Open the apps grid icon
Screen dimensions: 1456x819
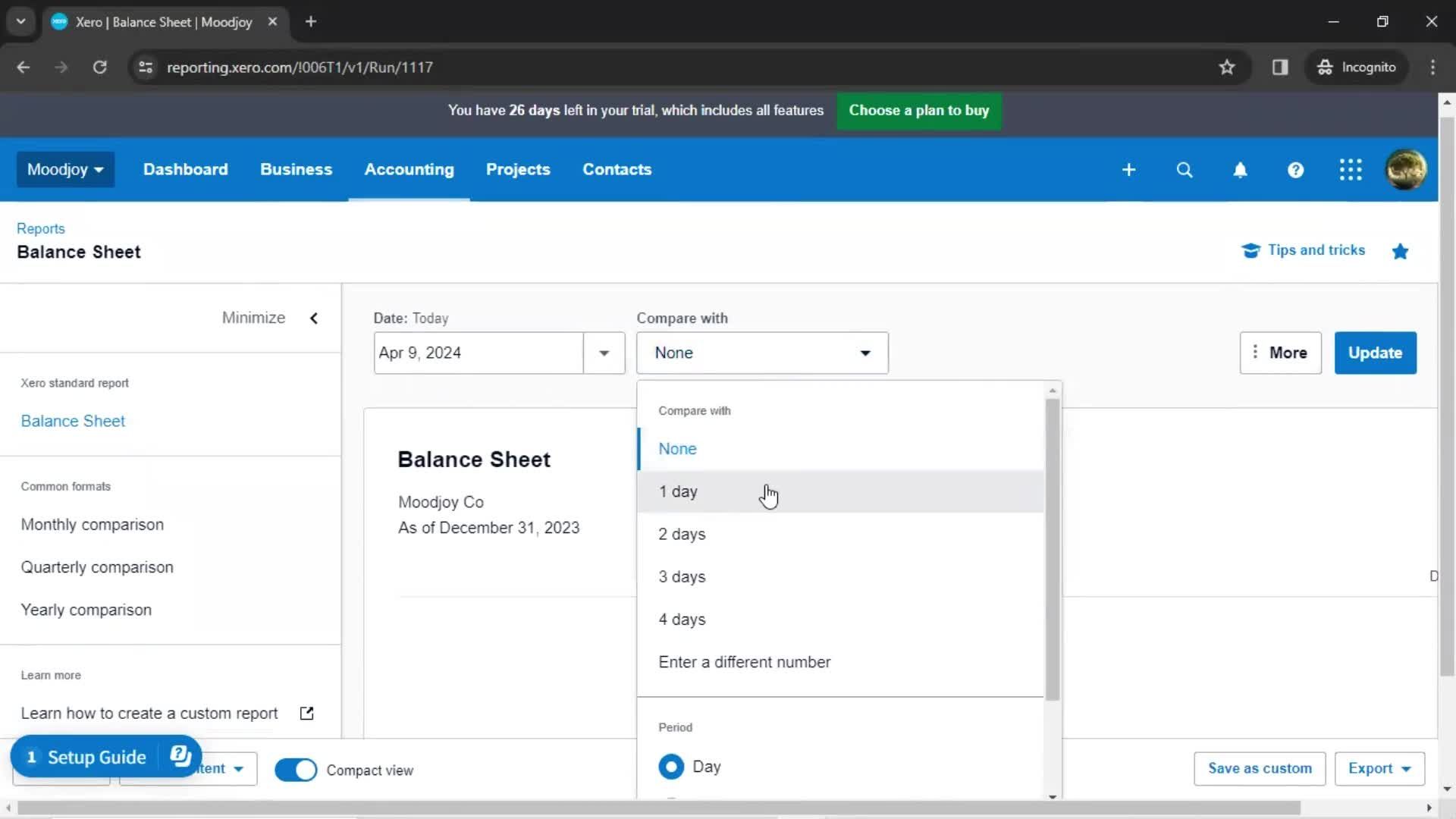tap(1351, 170)
